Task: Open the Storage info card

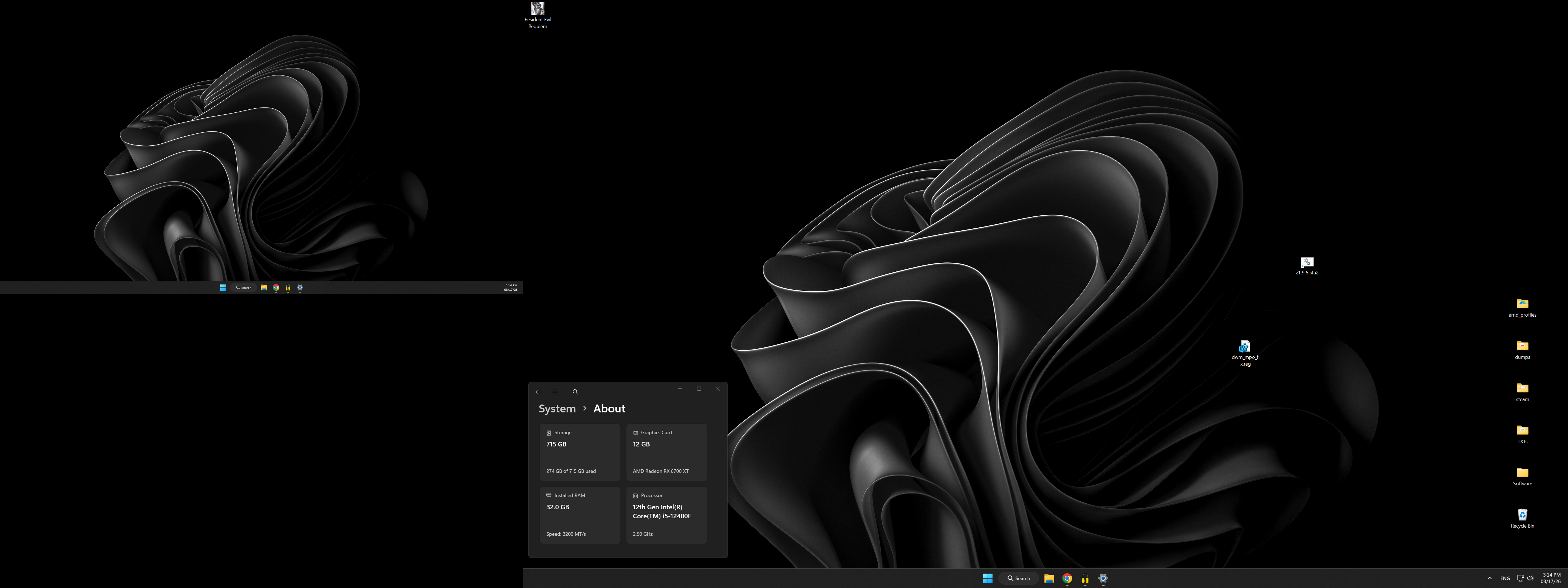Action: pyautogui.click(x=580, y=452)
